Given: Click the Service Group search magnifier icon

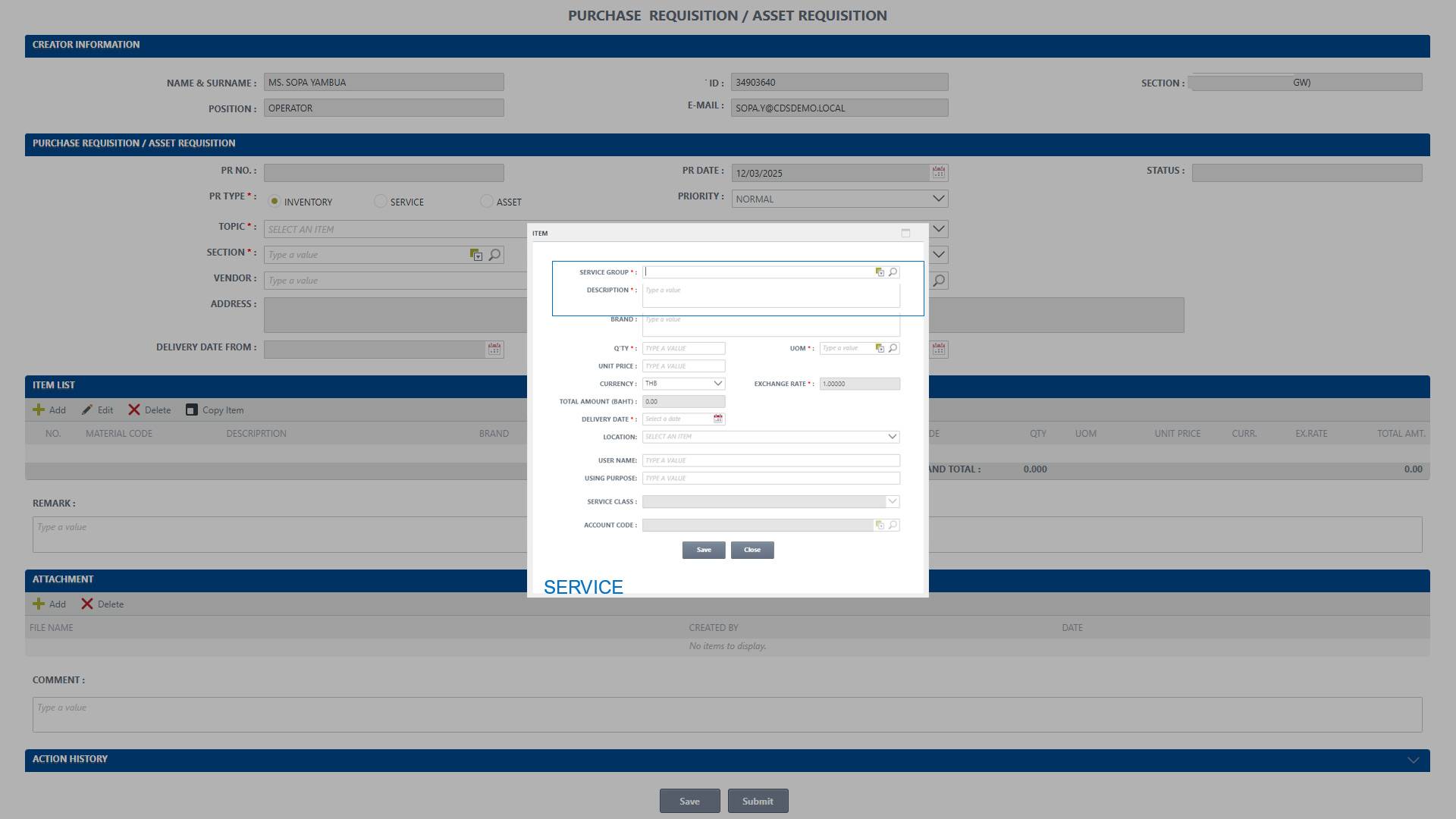Looking at the screenshot, I should pyautogui.click(x=893, y=272).
